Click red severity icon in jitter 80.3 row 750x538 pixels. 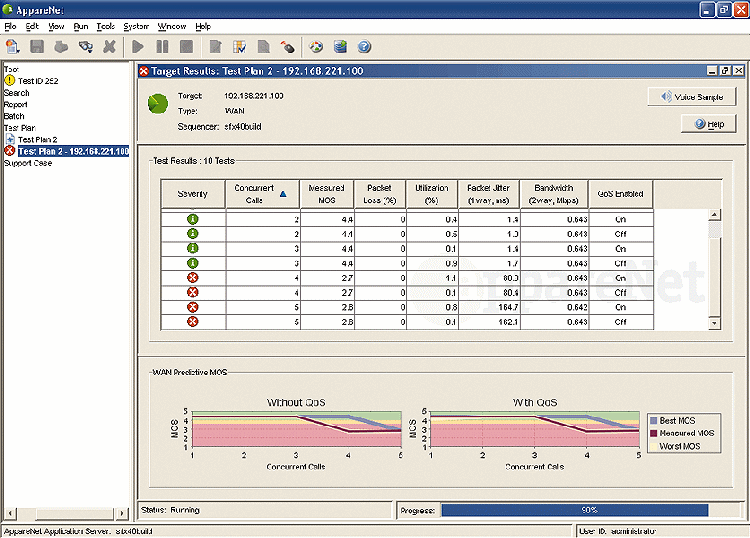193,278
